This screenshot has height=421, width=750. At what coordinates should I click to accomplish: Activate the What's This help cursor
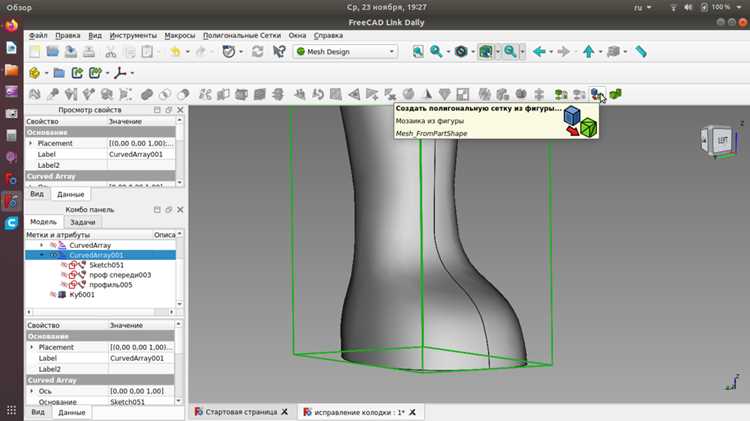279,52
